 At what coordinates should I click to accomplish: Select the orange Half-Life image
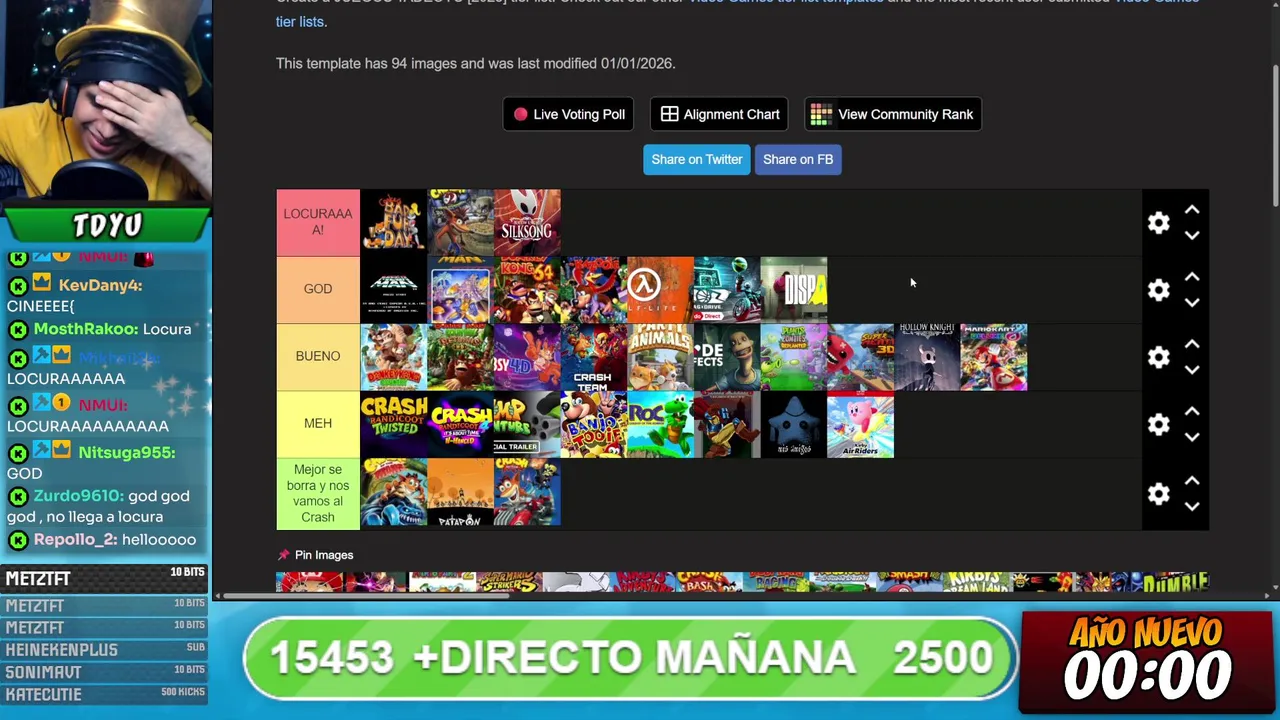pyautogui.click(x=660, y=290)
